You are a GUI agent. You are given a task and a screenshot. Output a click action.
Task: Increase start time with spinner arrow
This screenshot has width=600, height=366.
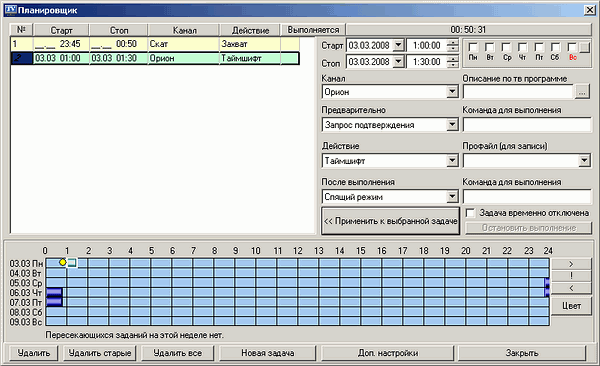point(453,42)
